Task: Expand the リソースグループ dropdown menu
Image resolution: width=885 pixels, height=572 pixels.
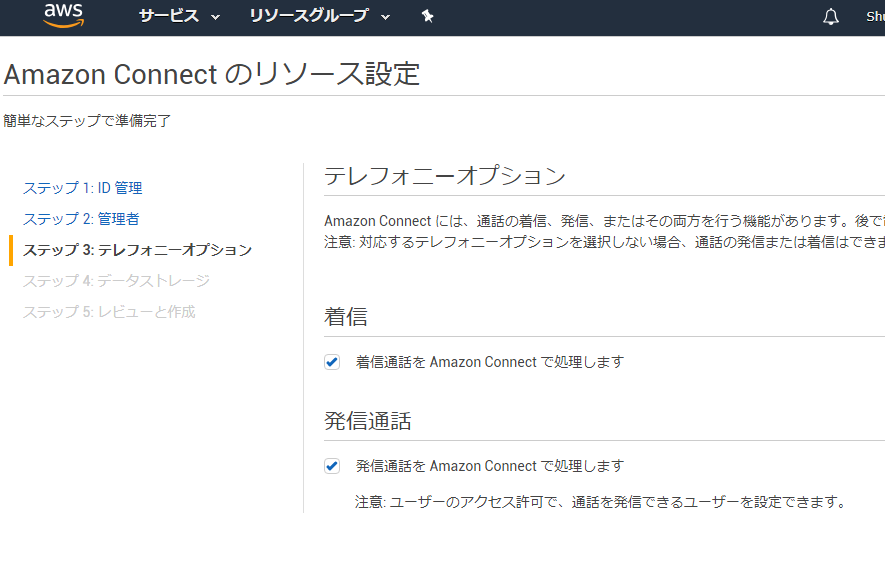Action: 319,16
